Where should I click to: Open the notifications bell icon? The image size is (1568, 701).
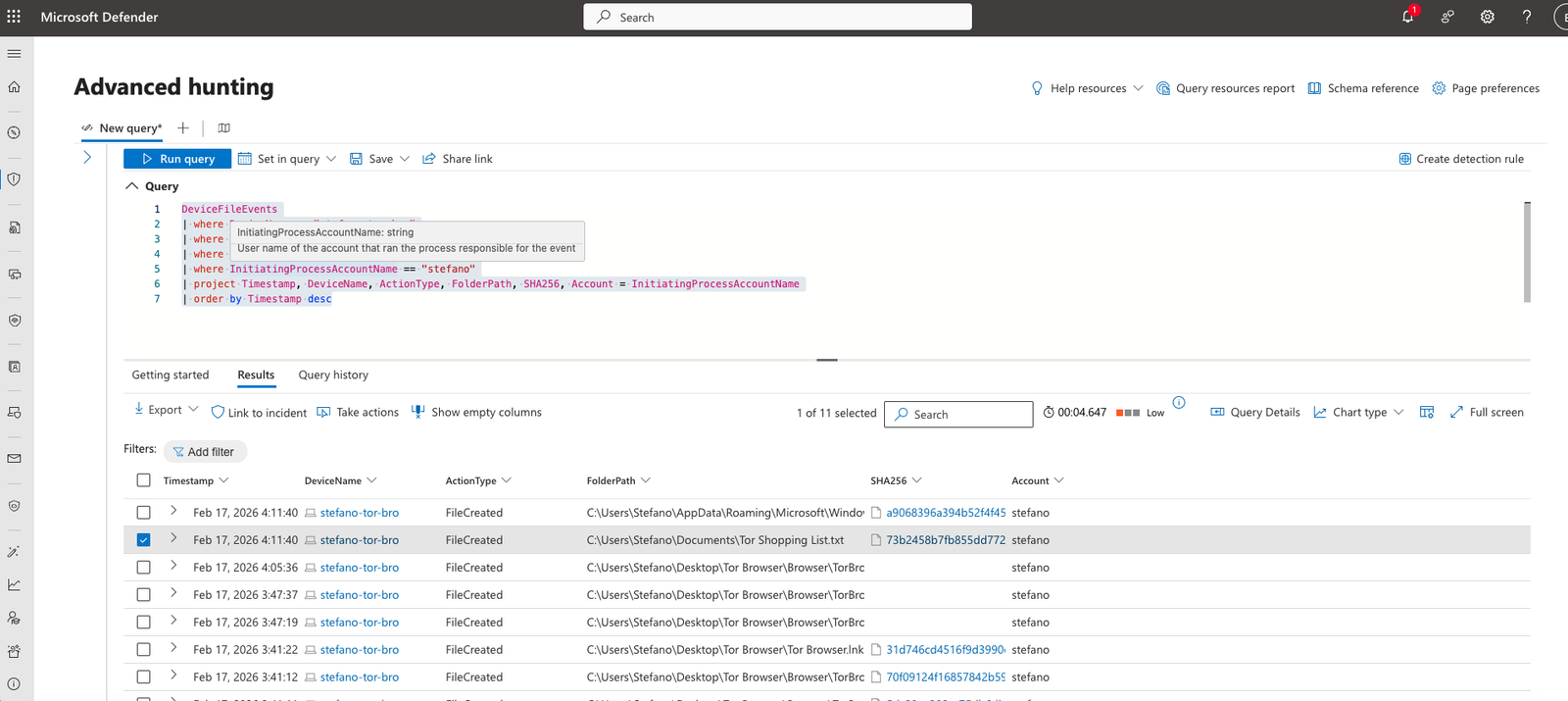tap(1408, 17)
